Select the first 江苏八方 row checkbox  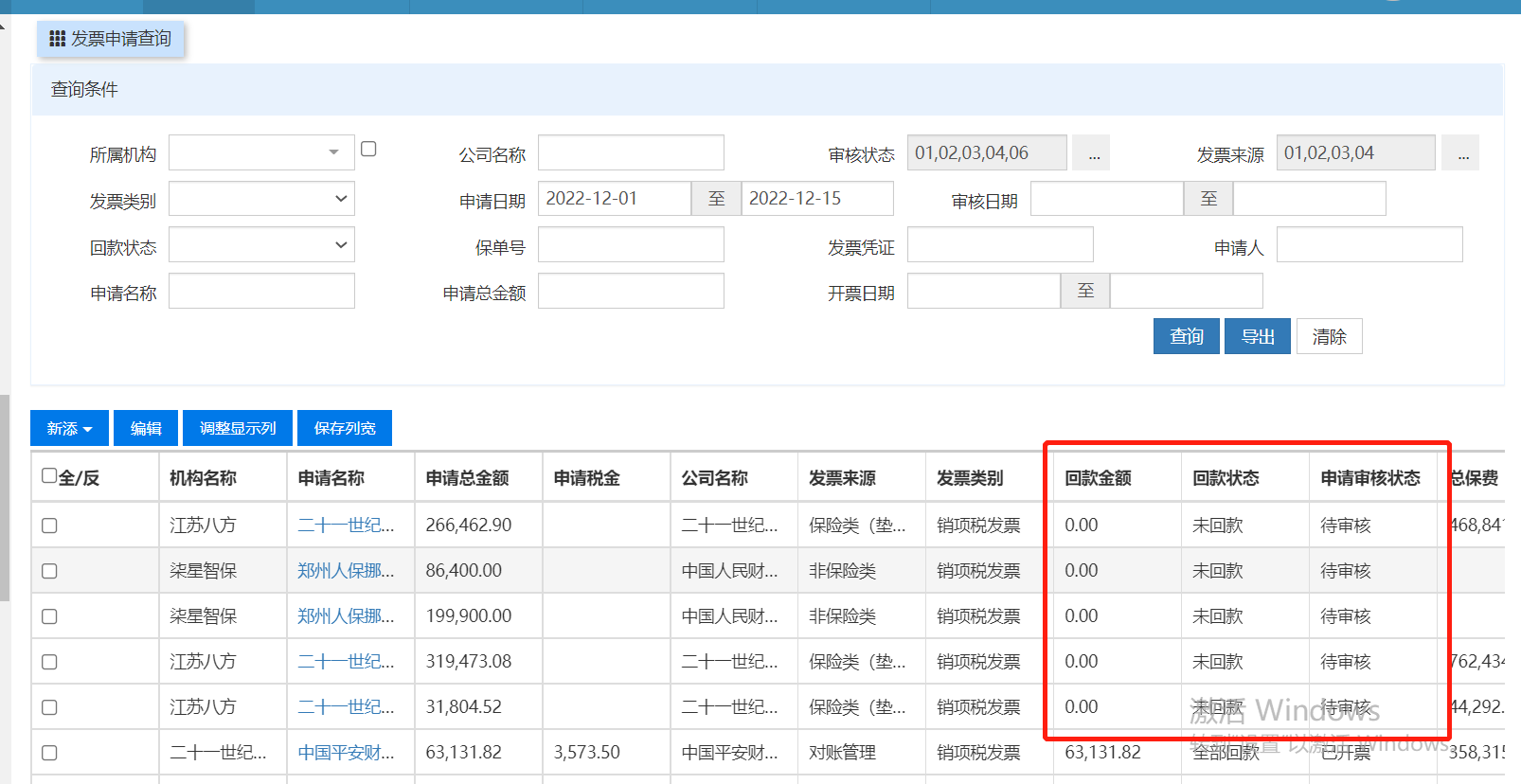tap(49, 526)
